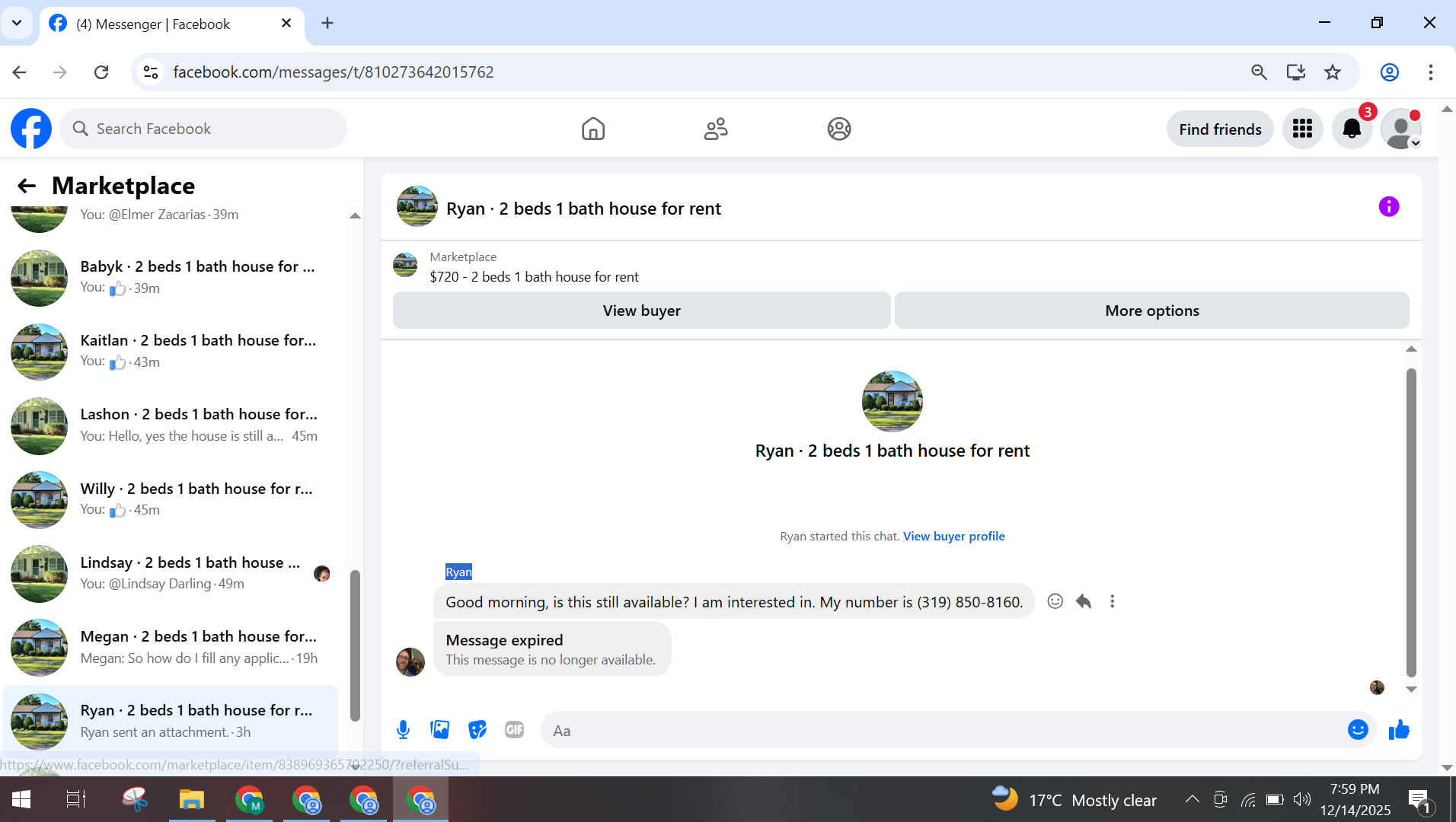The image size is (1456, 822).
Task: Click conversation scroll up arrow
Action: click(1410, 349)
